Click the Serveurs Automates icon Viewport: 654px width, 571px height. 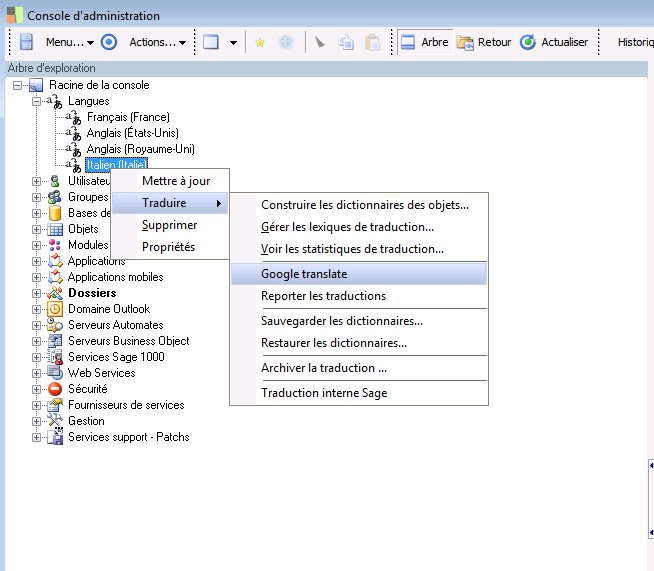(x=55, y=325)
